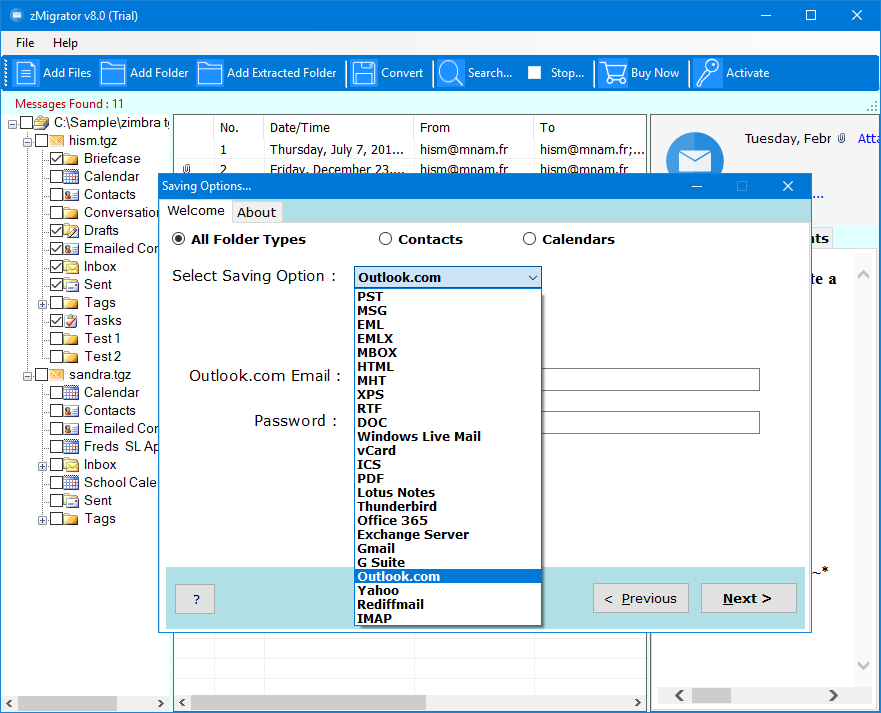Check the Calendar checkbox under hism.tgz

pyautogui.click(x=56, y=176)
